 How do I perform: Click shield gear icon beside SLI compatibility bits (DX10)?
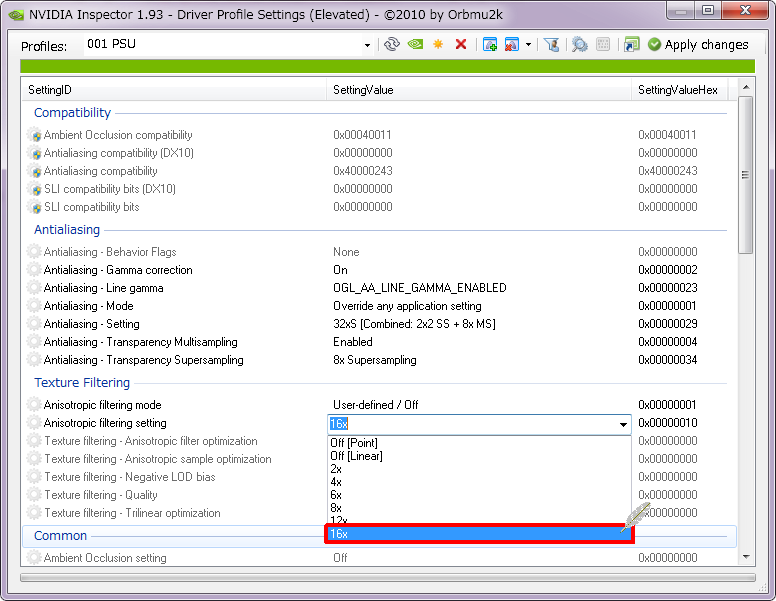click(34, 189)
